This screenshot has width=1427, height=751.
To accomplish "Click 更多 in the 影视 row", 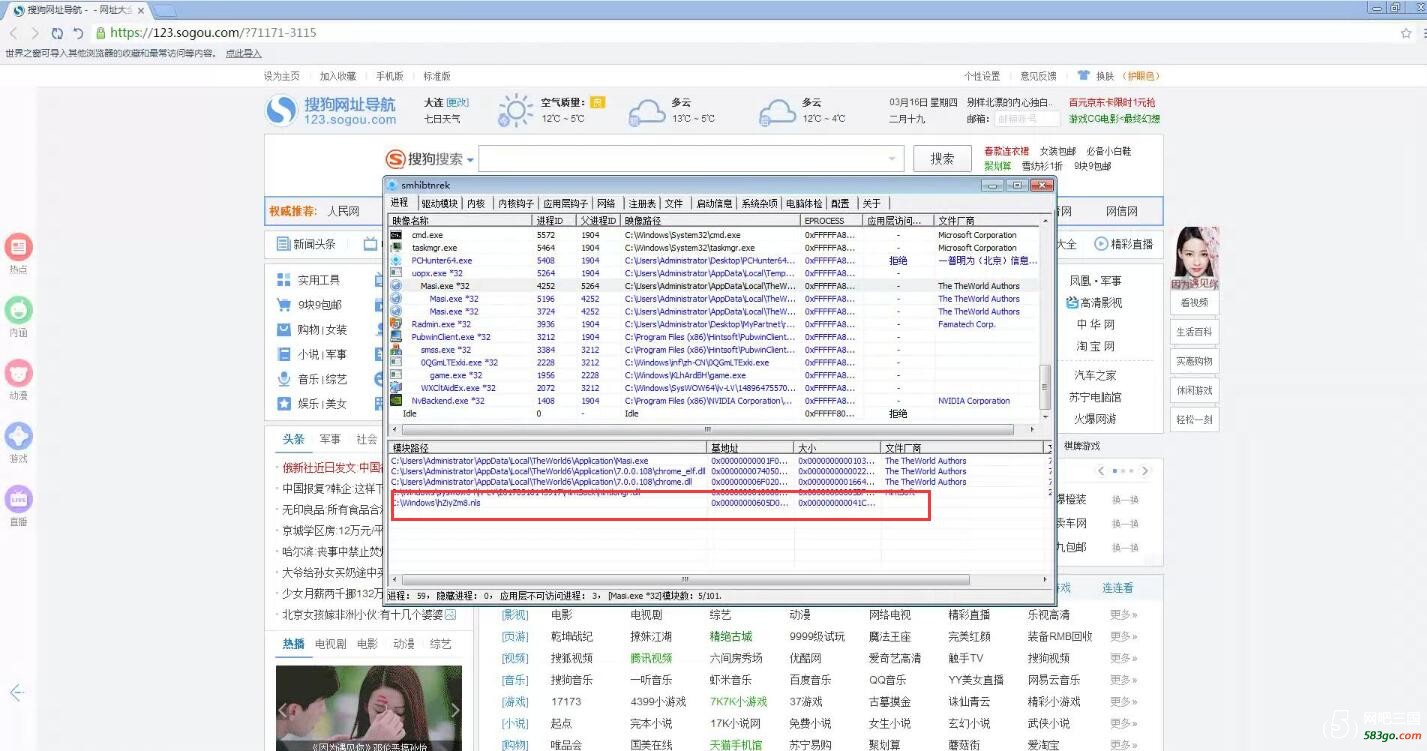I will pos(1123,615).
